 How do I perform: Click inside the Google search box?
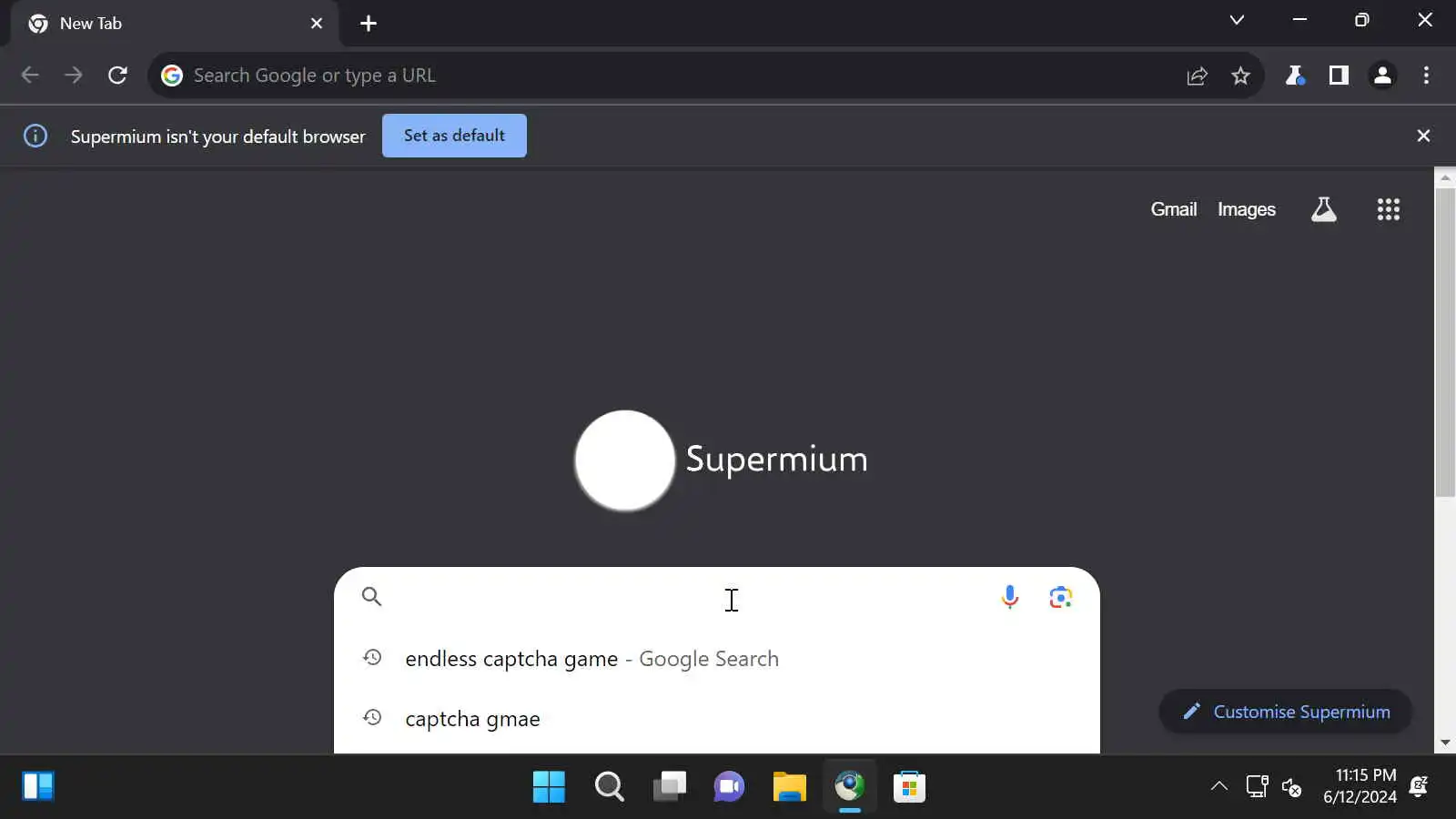(x=717, y=597)
